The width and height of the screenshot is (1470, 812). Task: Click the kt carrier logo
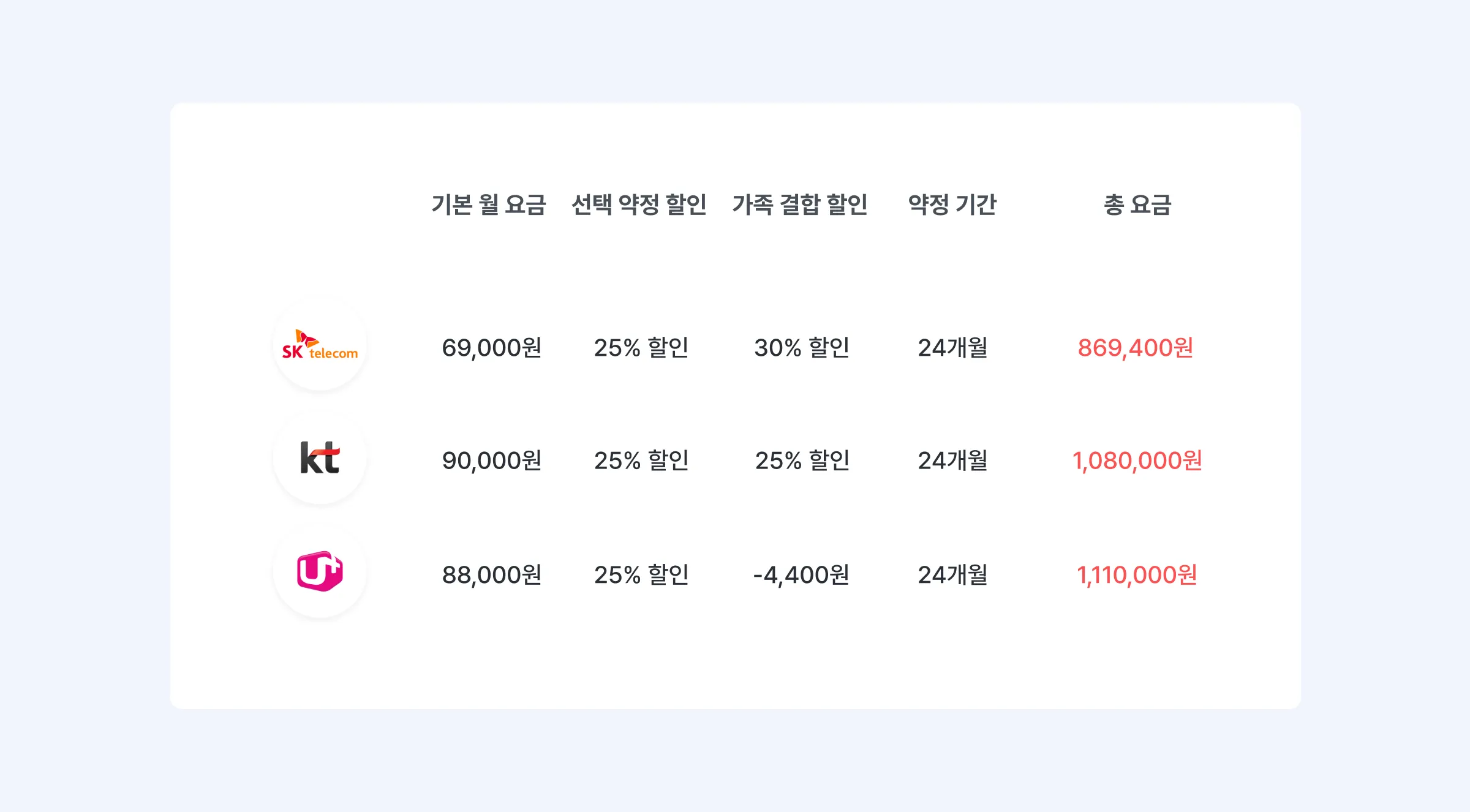(x=320, y=458)
